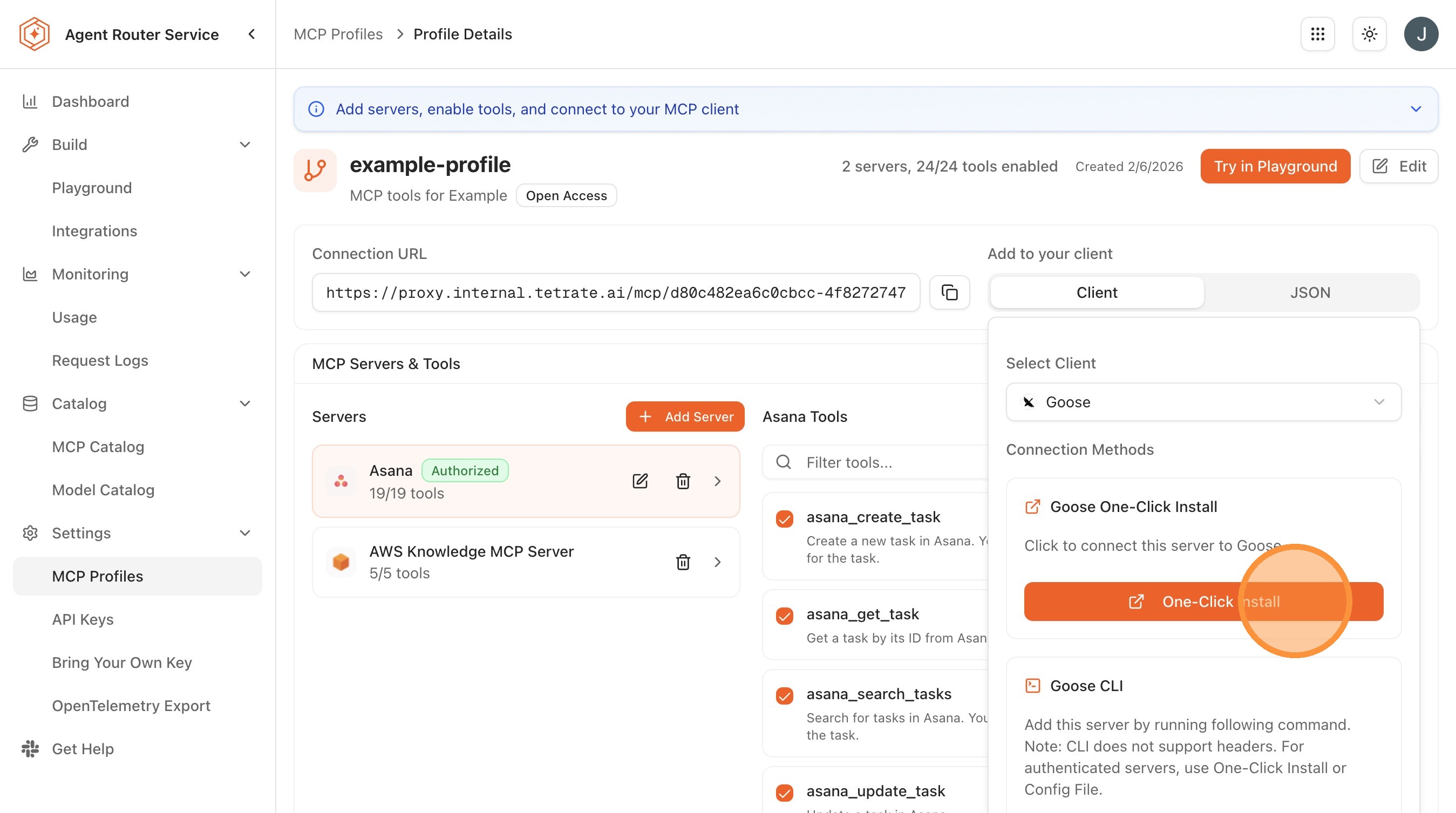Viewport: 1456px width, 813px height.
Task: Toggle the light/dark theme sun icon
Action: click(1369, 34)
